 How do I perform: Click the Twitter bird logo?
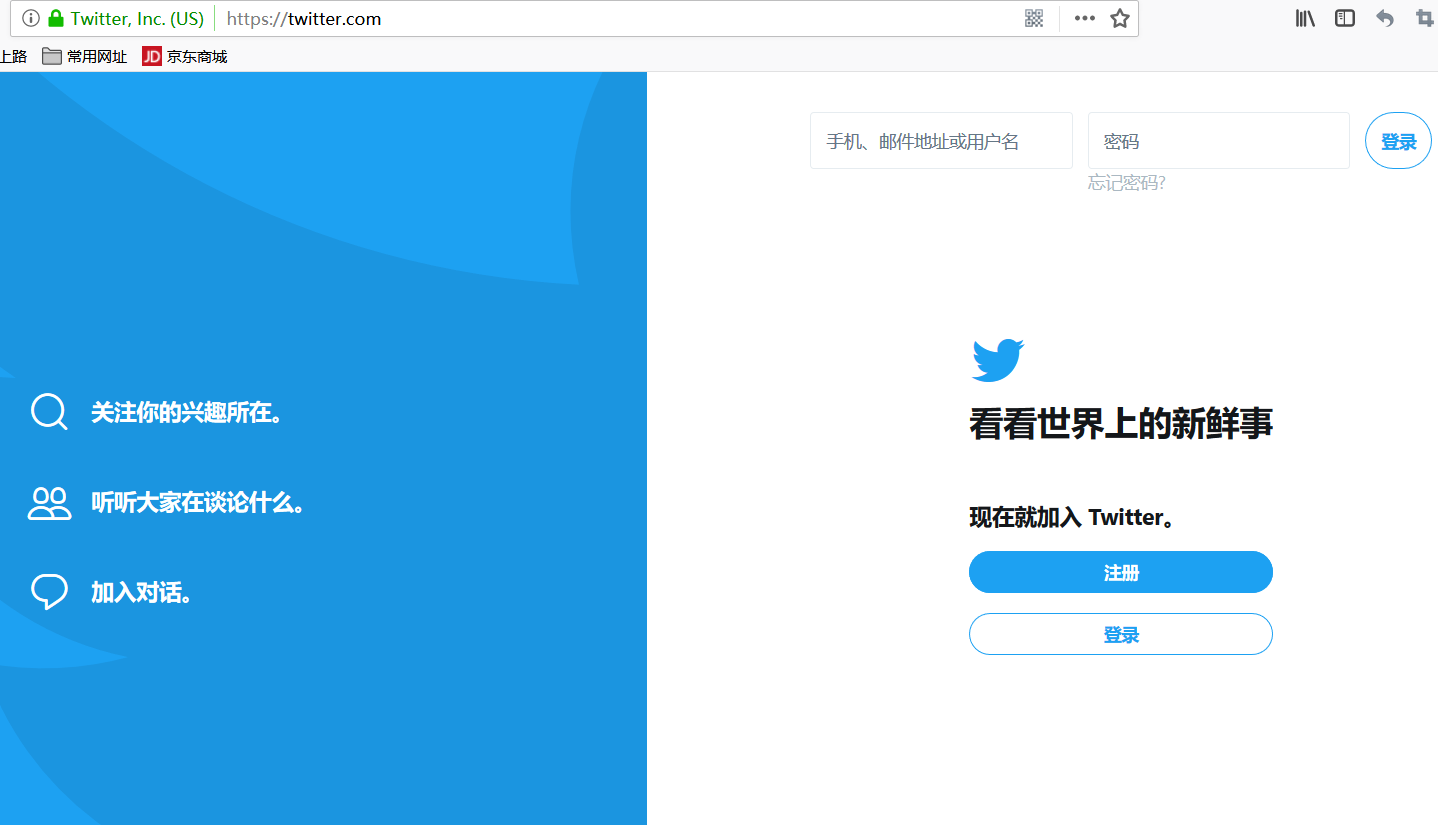(997, 360)
